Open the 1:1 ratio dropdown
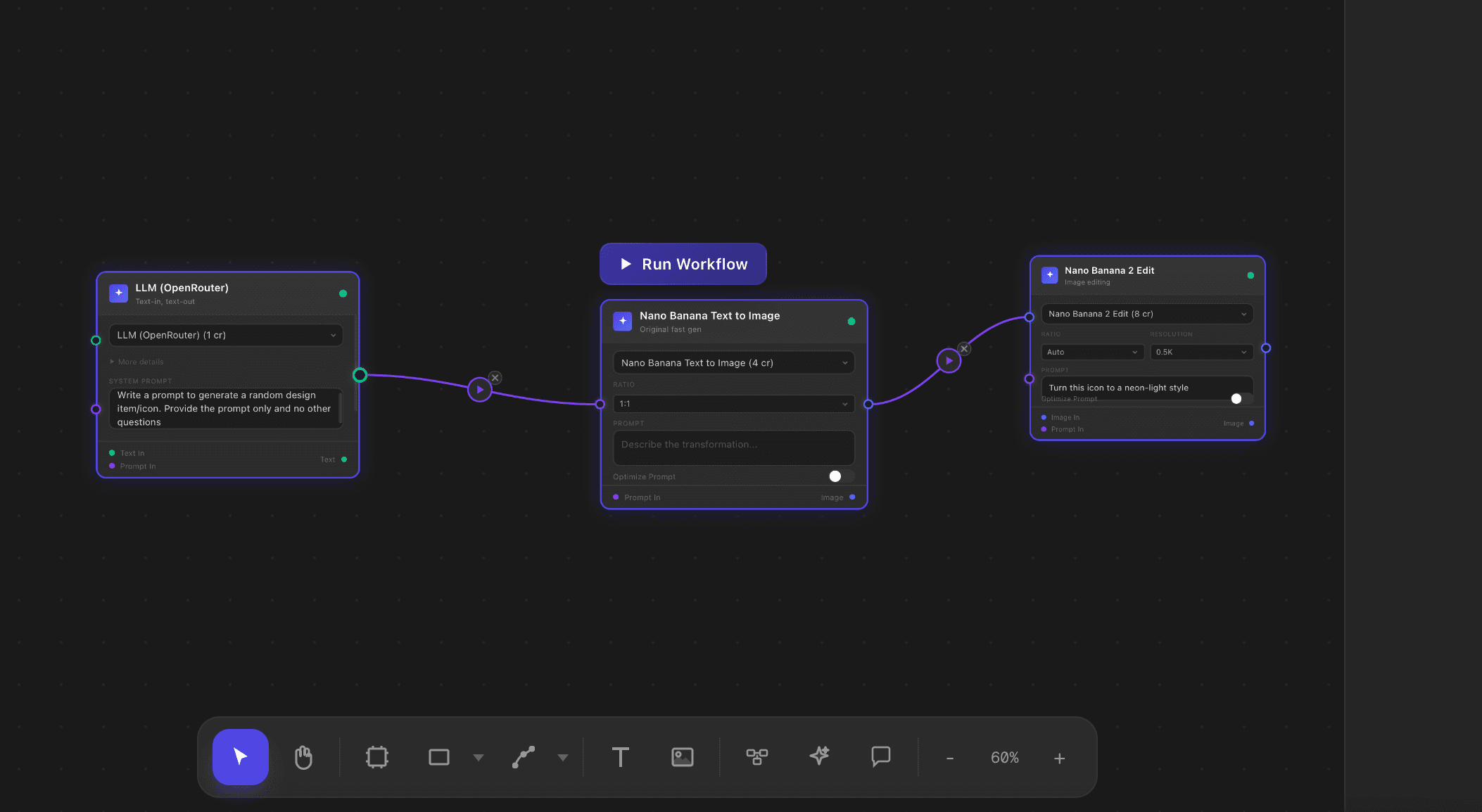1482x812 pixels. [x=733, y=403]
